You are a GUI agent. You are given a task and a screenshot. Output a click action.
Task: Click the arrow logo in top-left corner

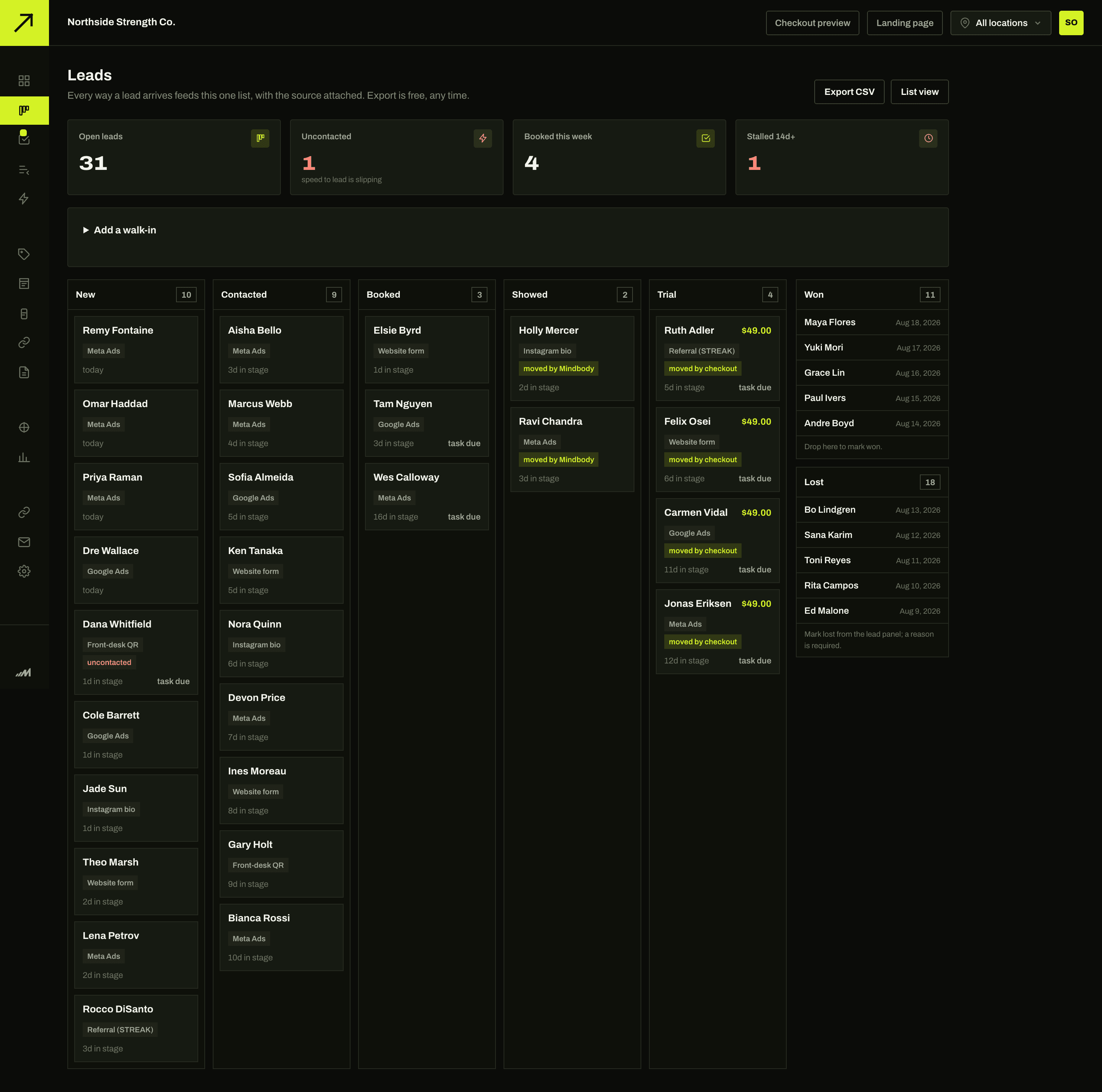tap(24, 23)
